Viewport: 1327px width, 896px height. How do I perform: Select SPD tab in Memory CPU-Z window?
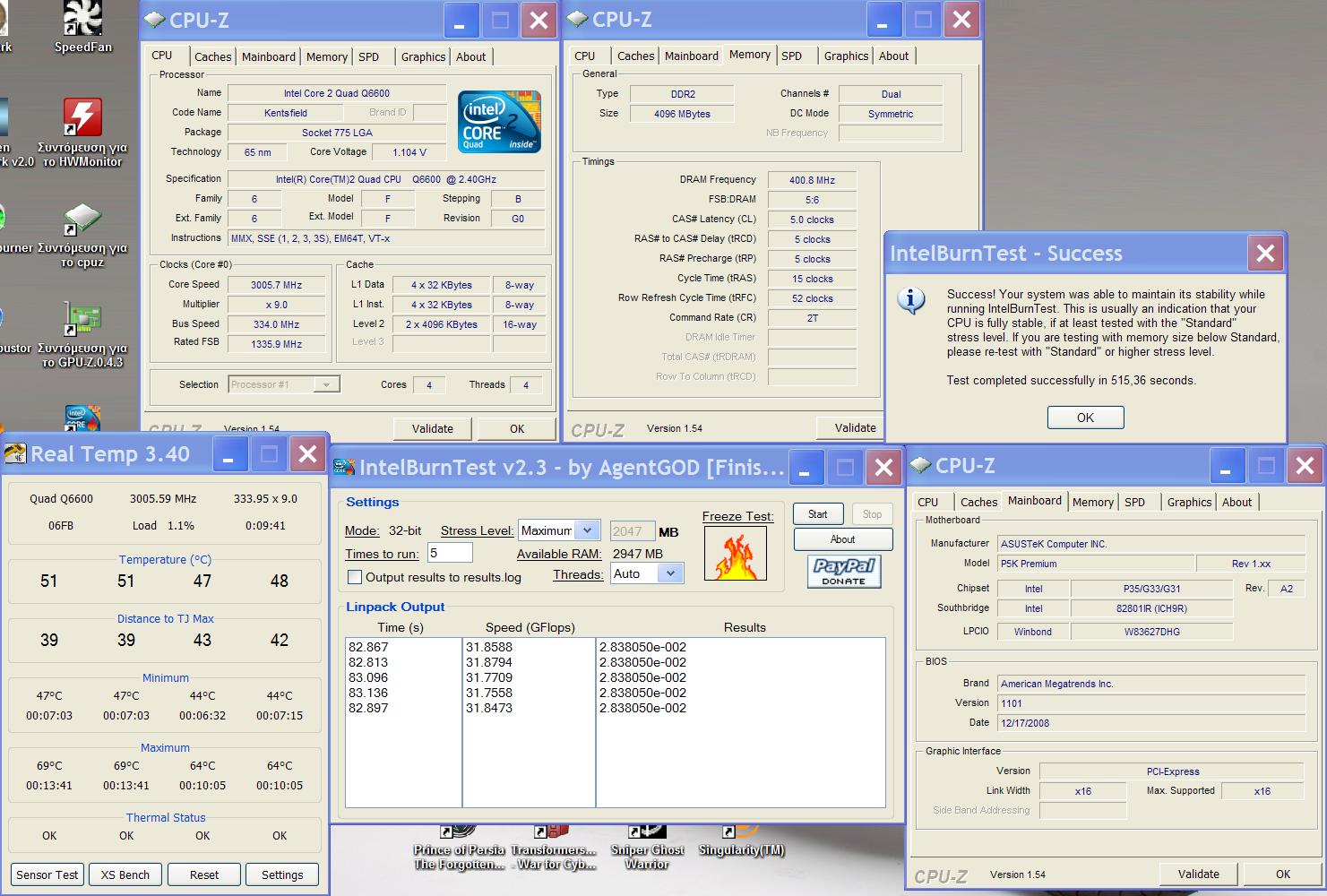pyautogui.click(x=792, y=56)
